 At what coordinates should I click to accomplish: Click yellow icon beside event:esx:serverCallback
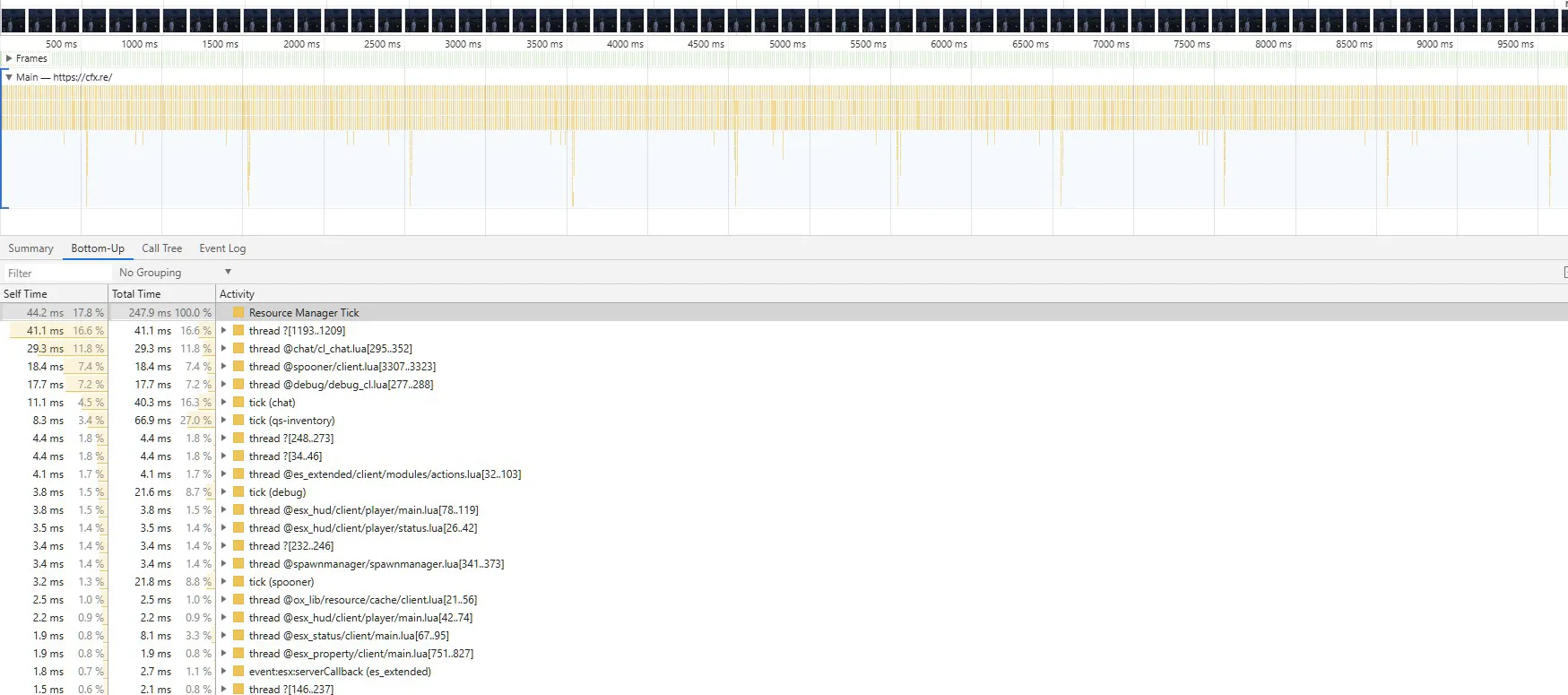pos(238,672)
